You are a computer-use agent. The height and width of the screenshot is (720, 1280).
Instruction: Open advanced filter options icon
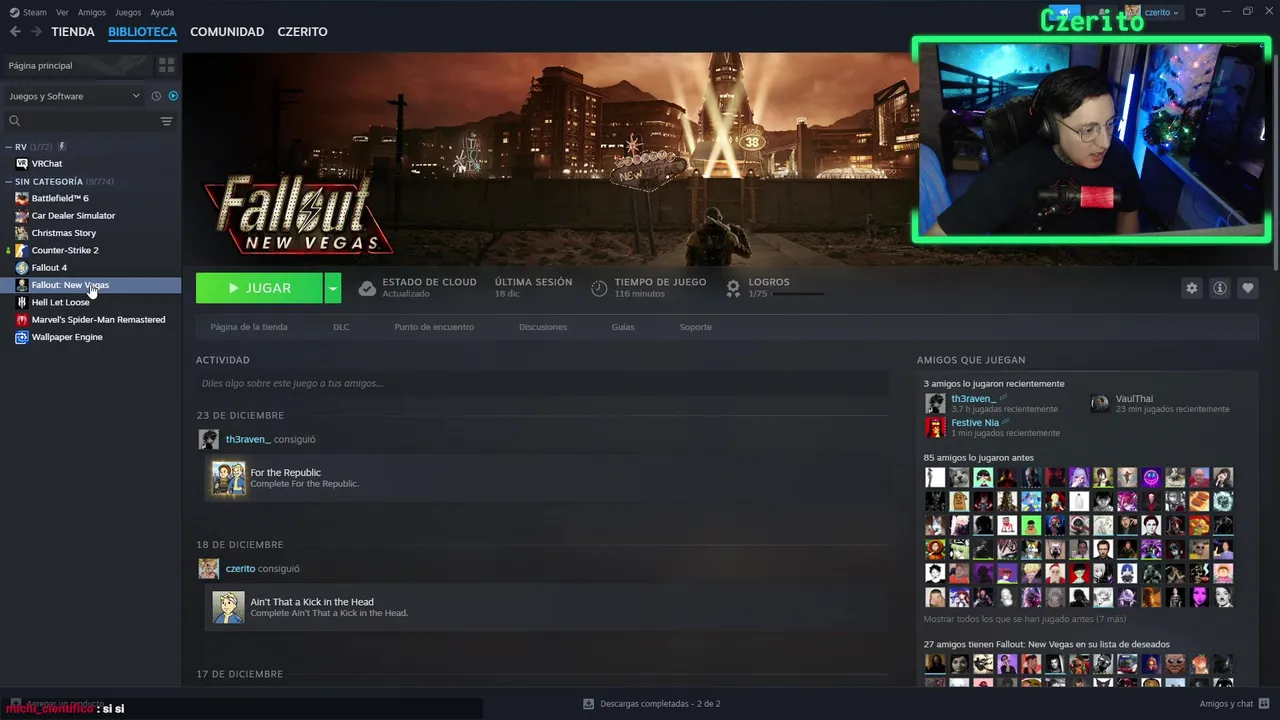166,121
